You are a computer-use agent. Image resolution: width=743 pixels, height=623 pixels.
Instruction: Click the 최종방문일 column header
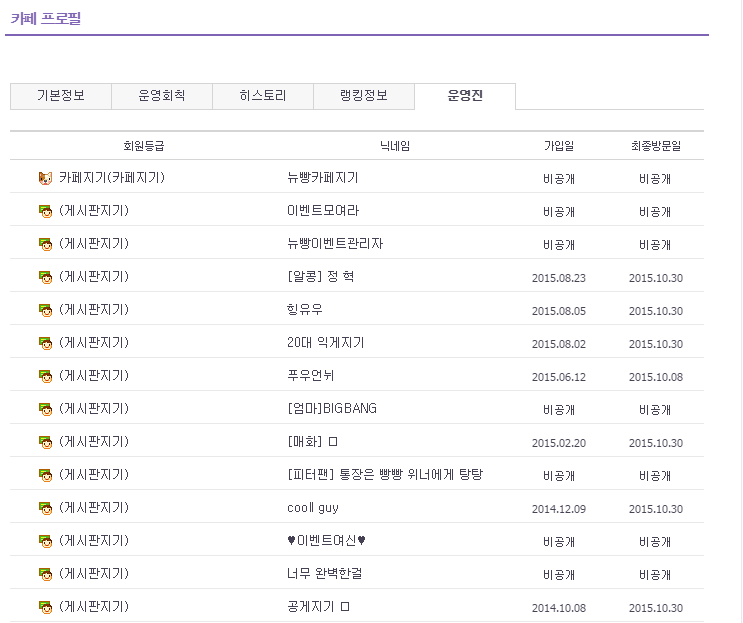point(656,146)
